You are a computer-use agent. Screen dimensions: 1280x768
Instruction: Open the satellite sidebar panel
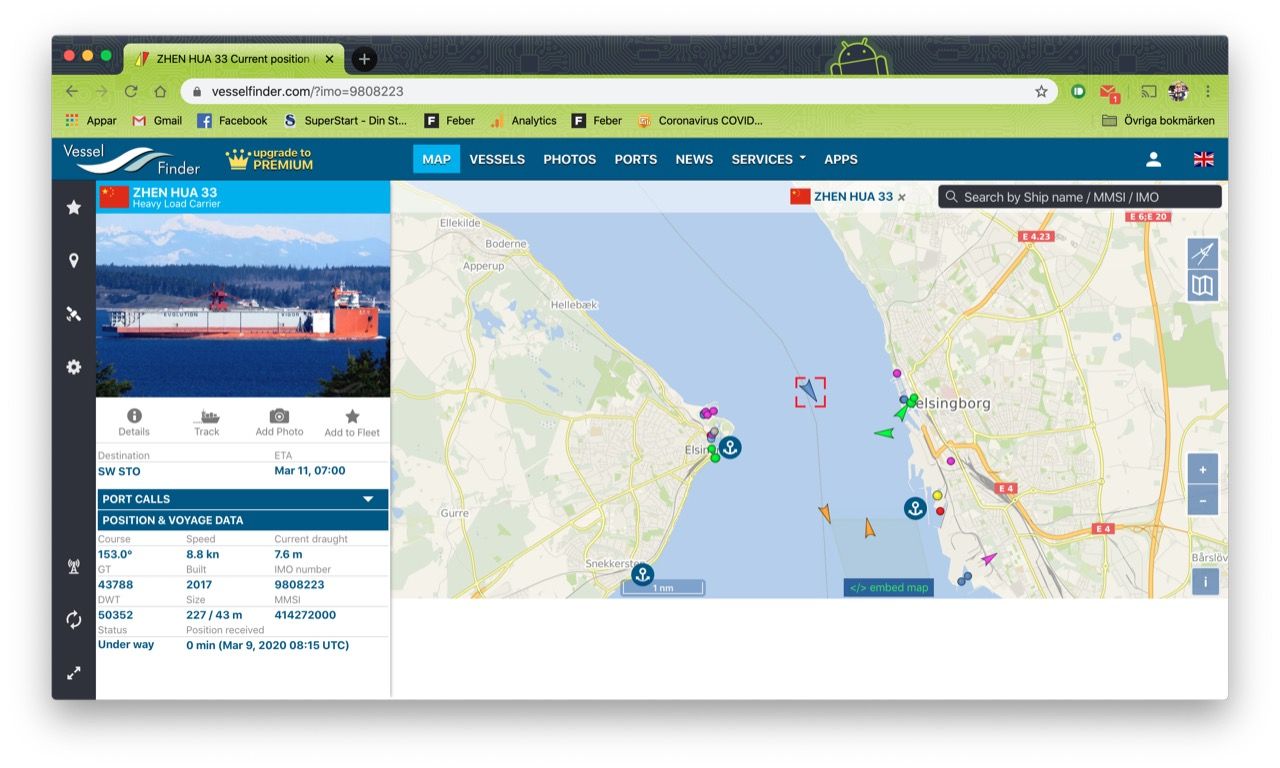click(73, 314)
